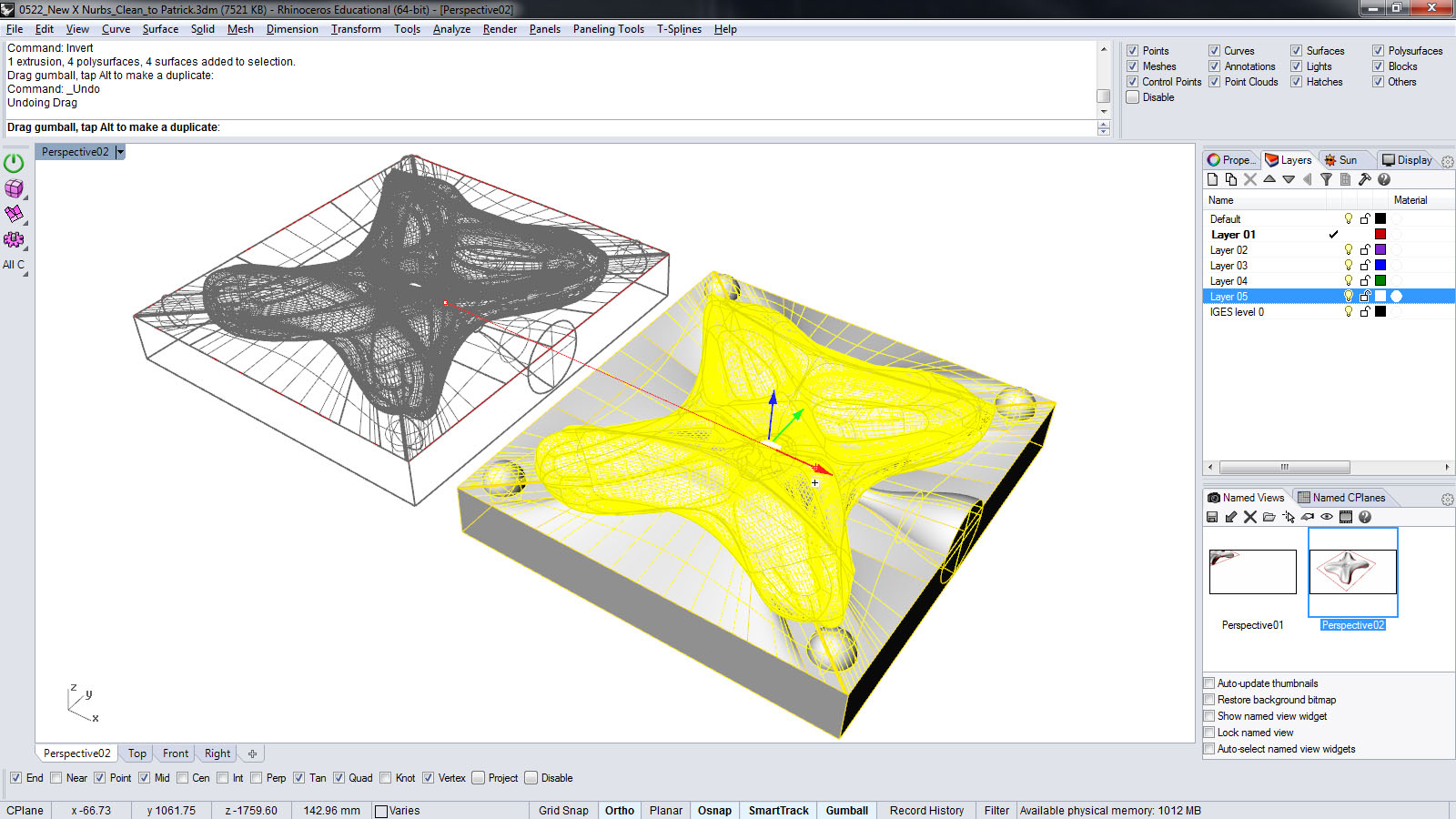Open Named Views panel gear options
This screenshot has height=819, width=1456.
(1448, 500)
